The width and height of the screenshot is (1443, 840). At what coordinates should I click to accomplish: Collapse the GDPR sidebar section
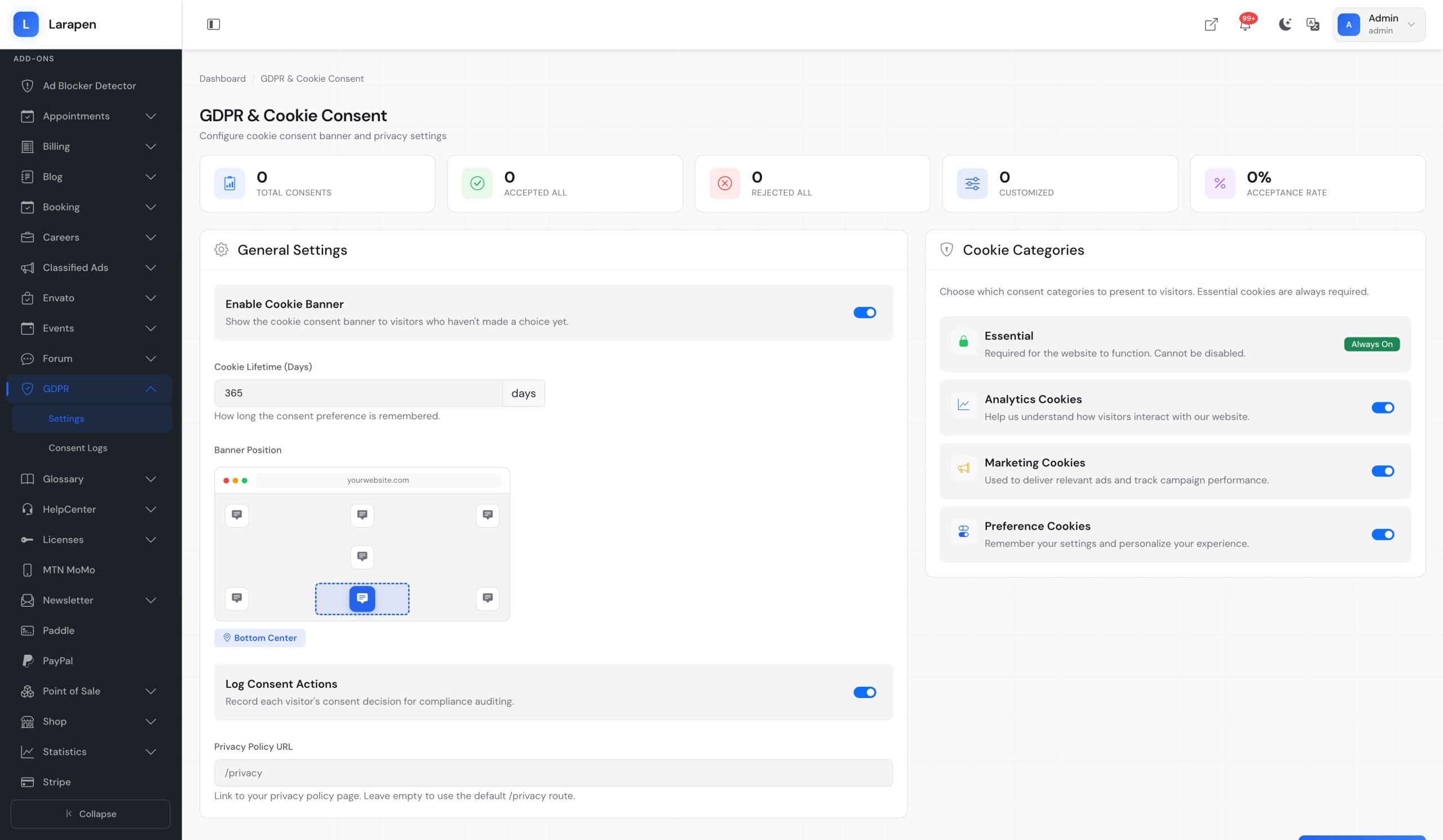click(x=88, y=389)
